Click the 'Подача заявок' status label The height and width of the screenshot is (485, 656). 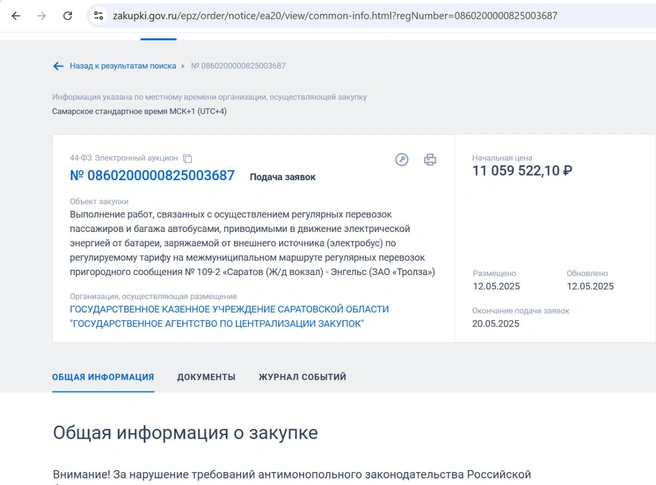coord(283,177)
